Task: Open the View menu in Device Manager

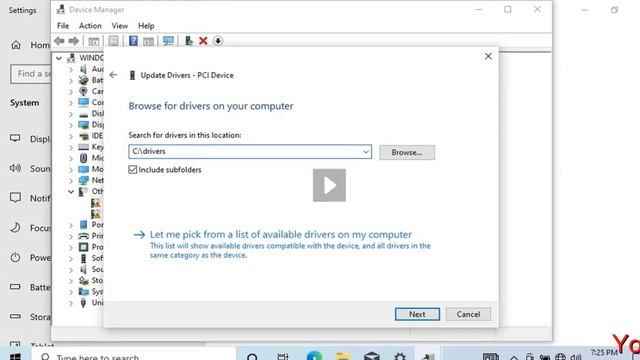Action: click(120, 26)
